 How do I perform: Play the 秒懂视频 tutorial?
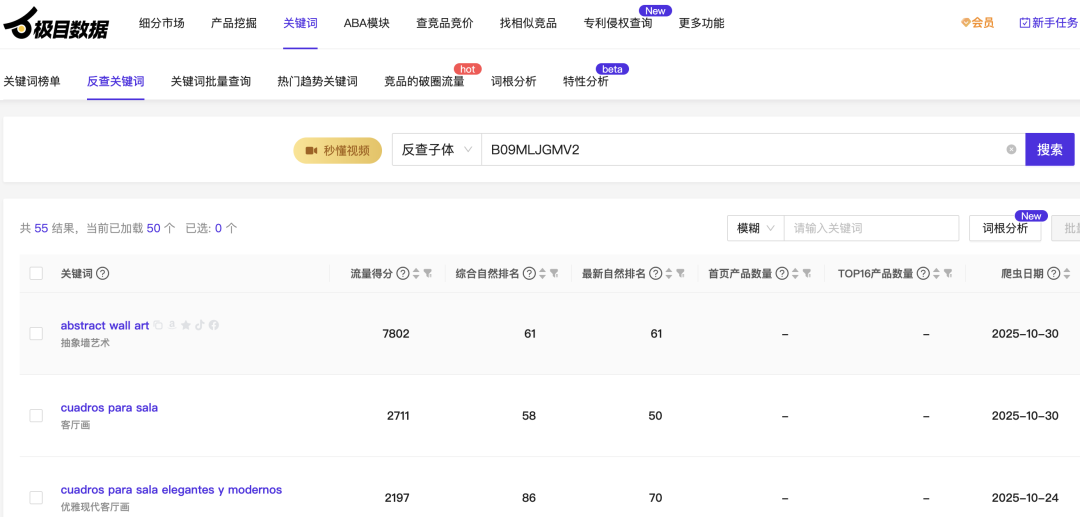pos(338,150)
